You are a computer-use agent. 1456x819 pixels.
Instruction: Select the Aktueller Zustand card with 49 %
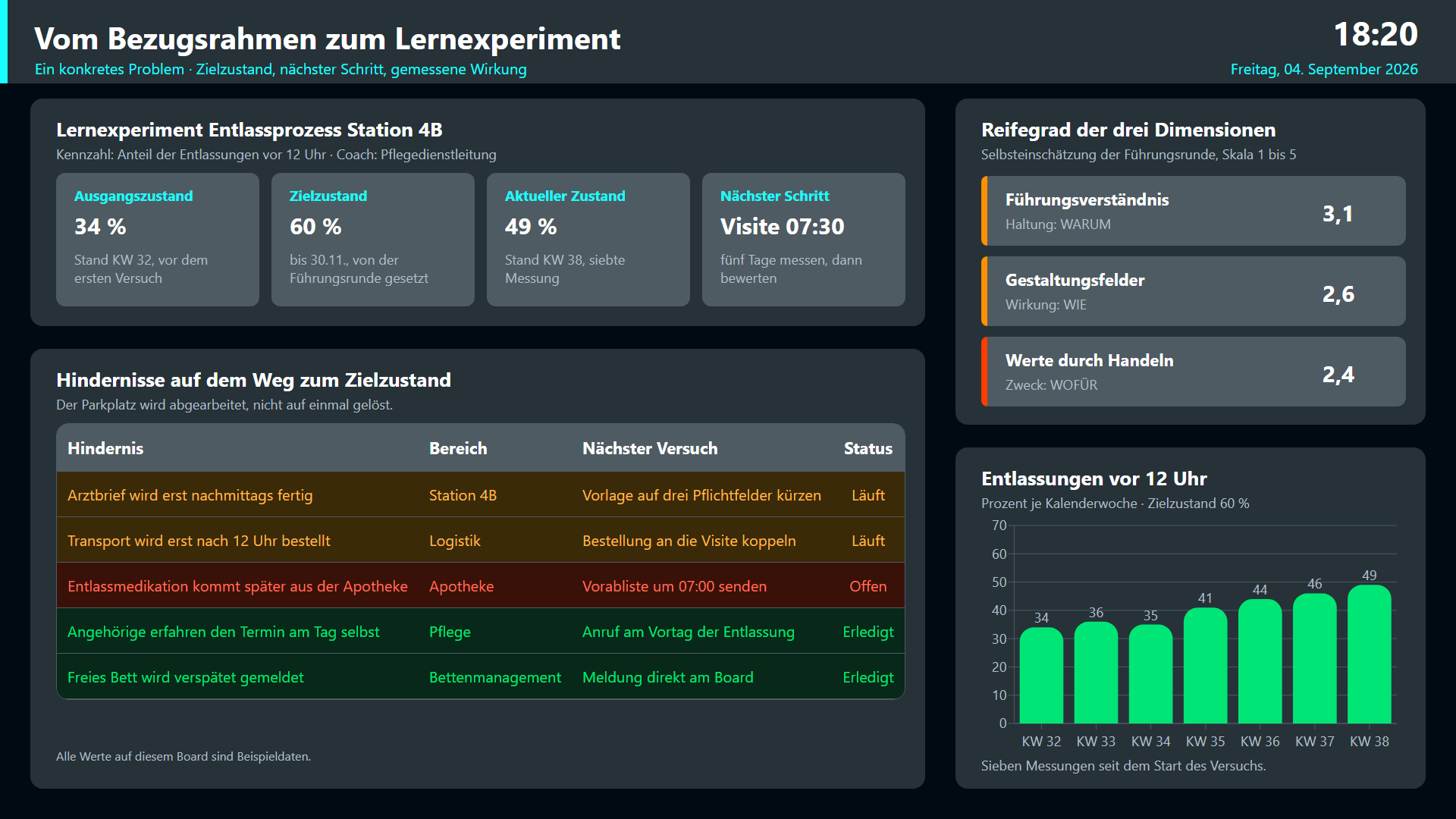tap(588, 240)
